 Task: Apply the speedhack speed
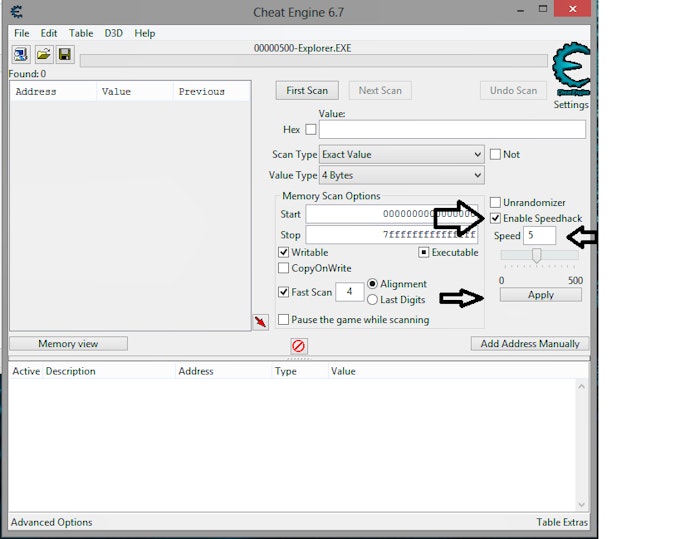point(541,295)
